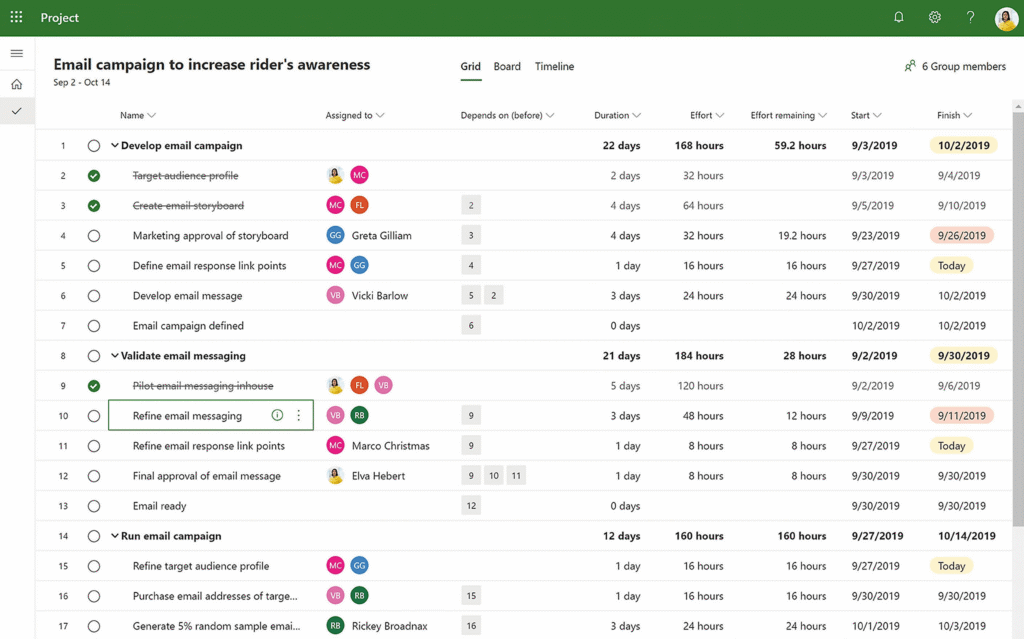Open Name column dropdown
This screenshot has height=639, width=1024.
[152, 116]
